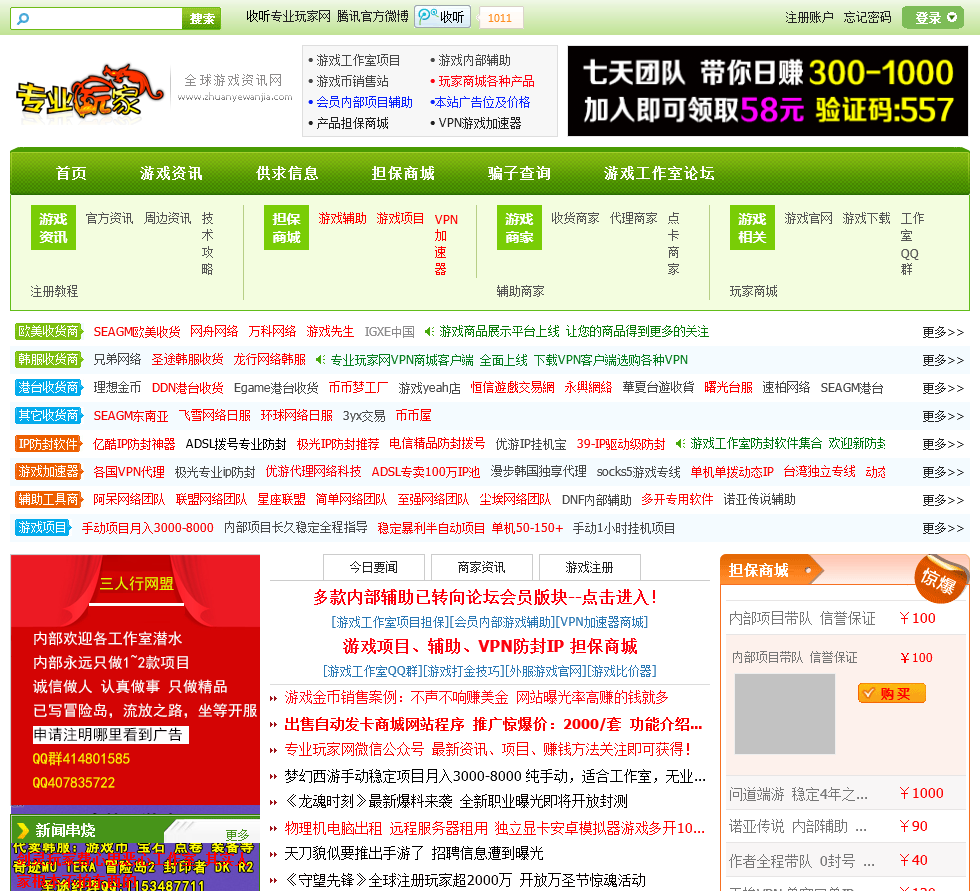Open the 七天团队 banner advertisement
The width and height of the screenshot is (980, 891).
pyautogui.click(x=768, y=91)
